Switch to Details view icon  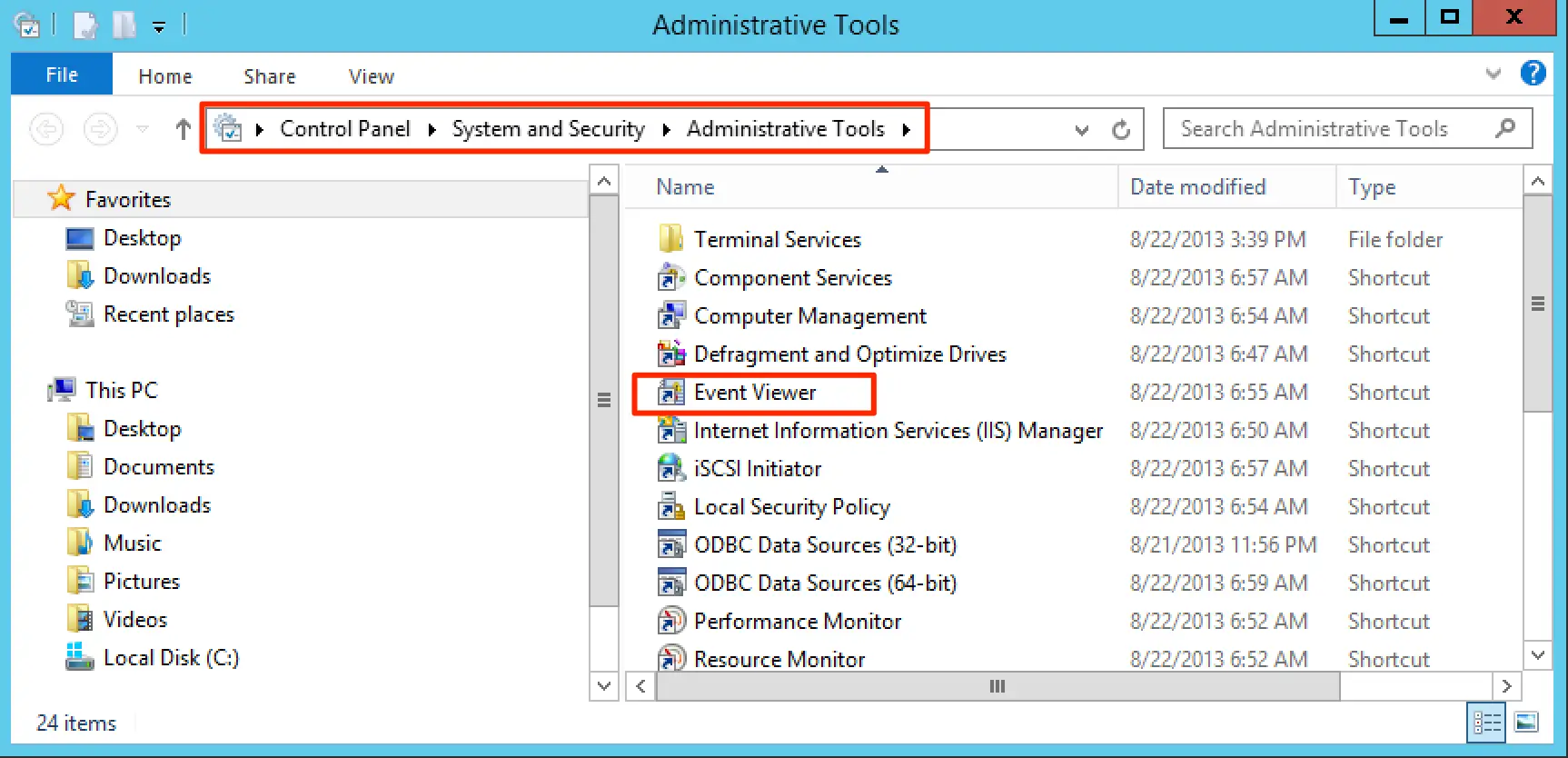pos(1486,723)
